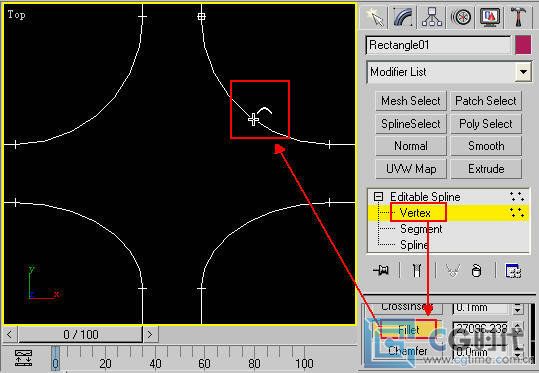
Task: Click frame 60 on the timeline
Action: (204, 363)
